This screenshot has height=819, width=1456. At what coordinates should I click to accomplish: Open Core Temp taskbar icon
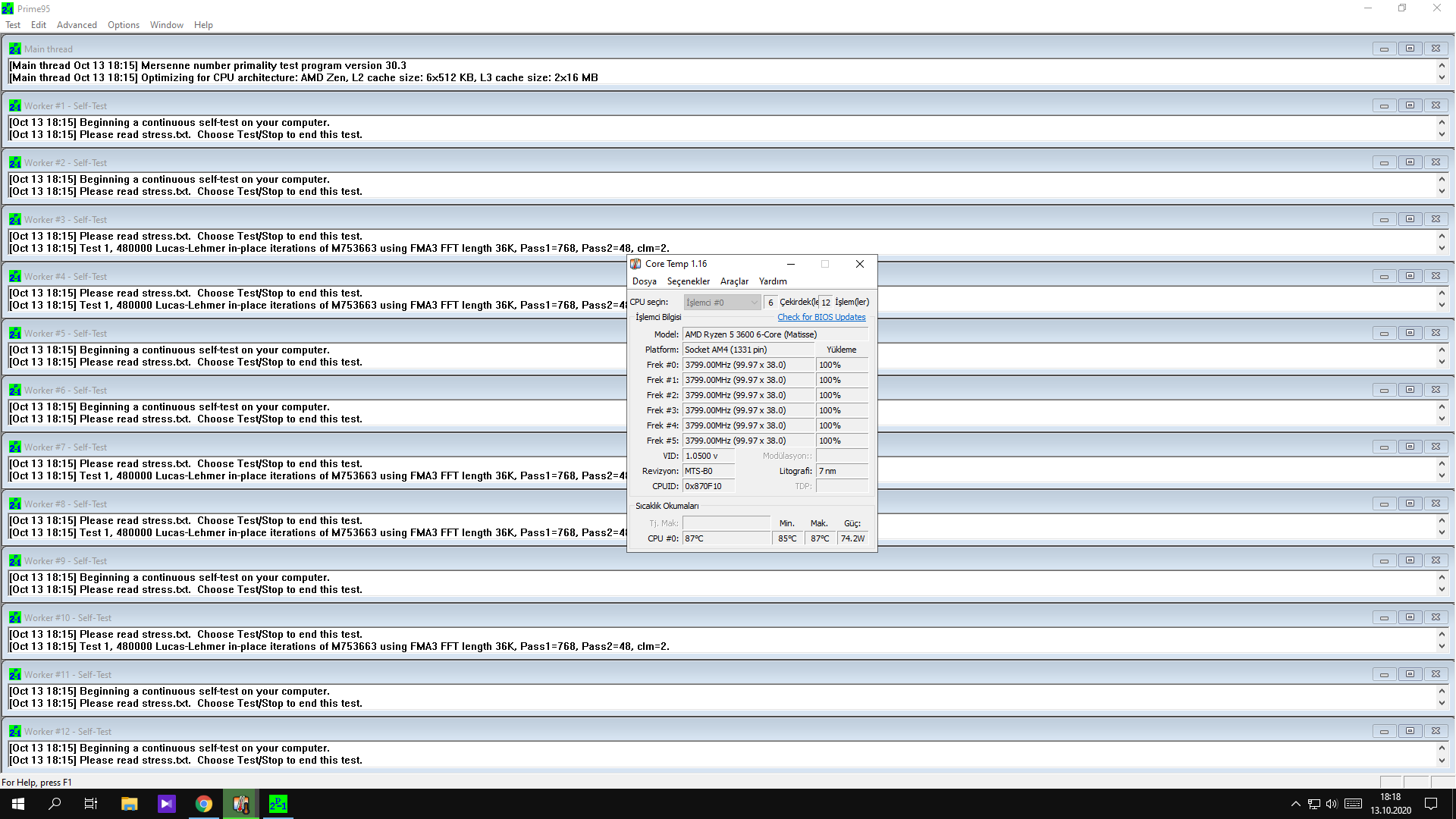(x=241, y=804)
